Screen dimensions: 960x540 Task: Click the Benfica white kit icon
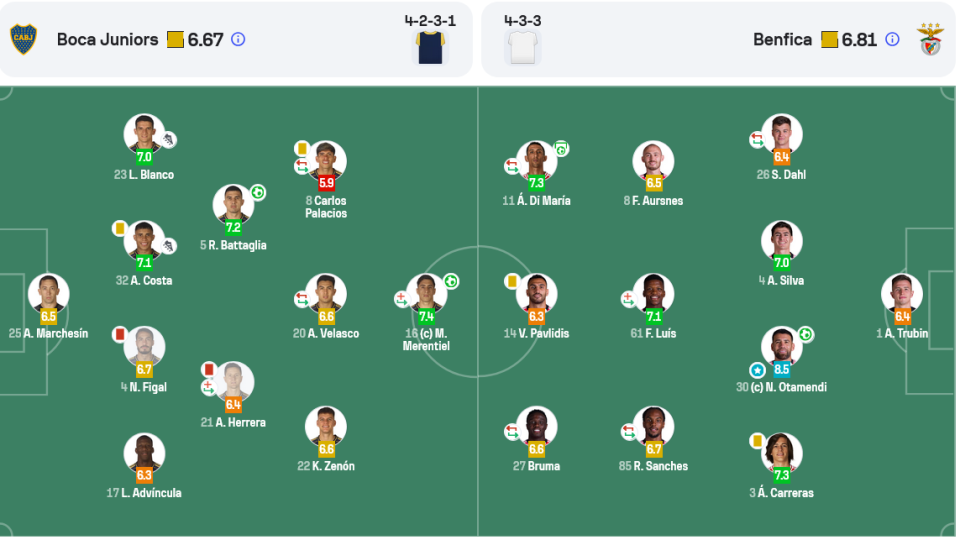pos(523,48)
